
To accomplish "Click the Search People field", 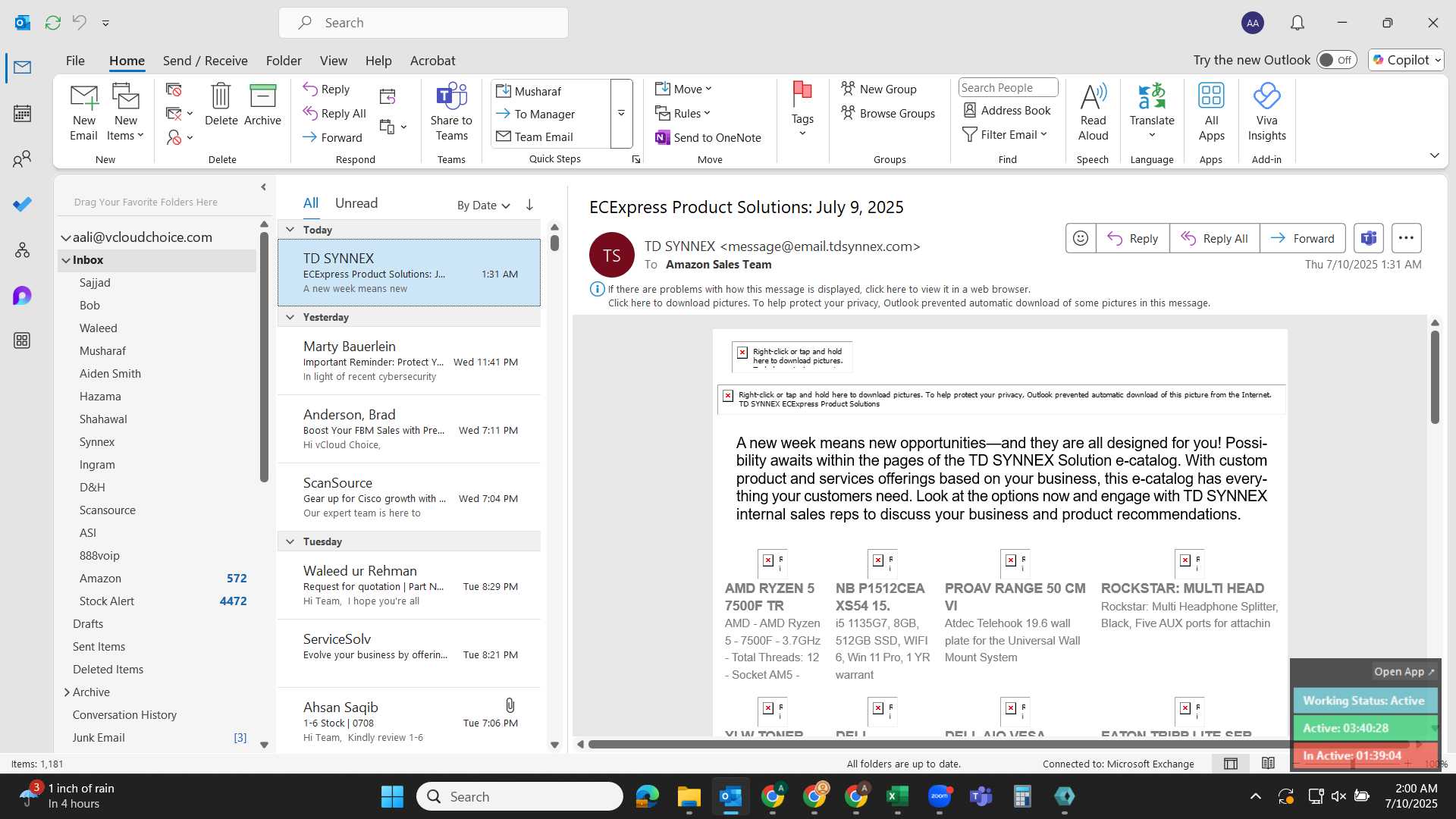I will click(x=1008, y=87).
